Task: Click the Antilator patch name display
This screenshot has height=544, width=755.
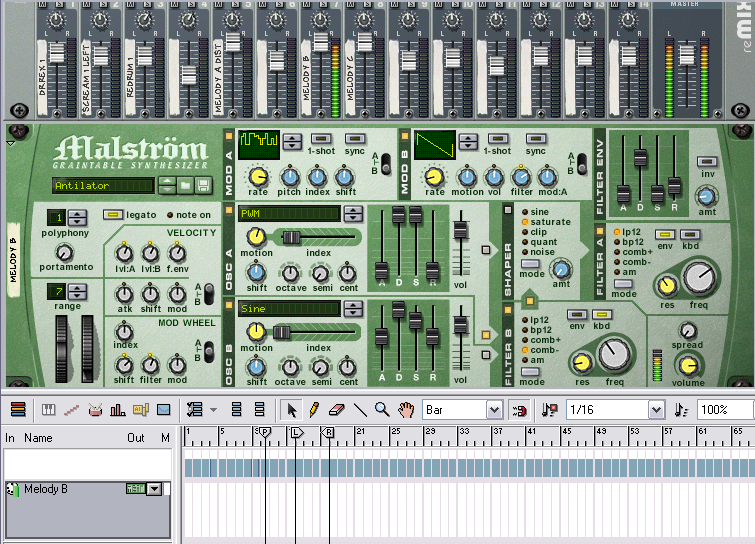Action: pyautogui.click(x=103, y=185)
